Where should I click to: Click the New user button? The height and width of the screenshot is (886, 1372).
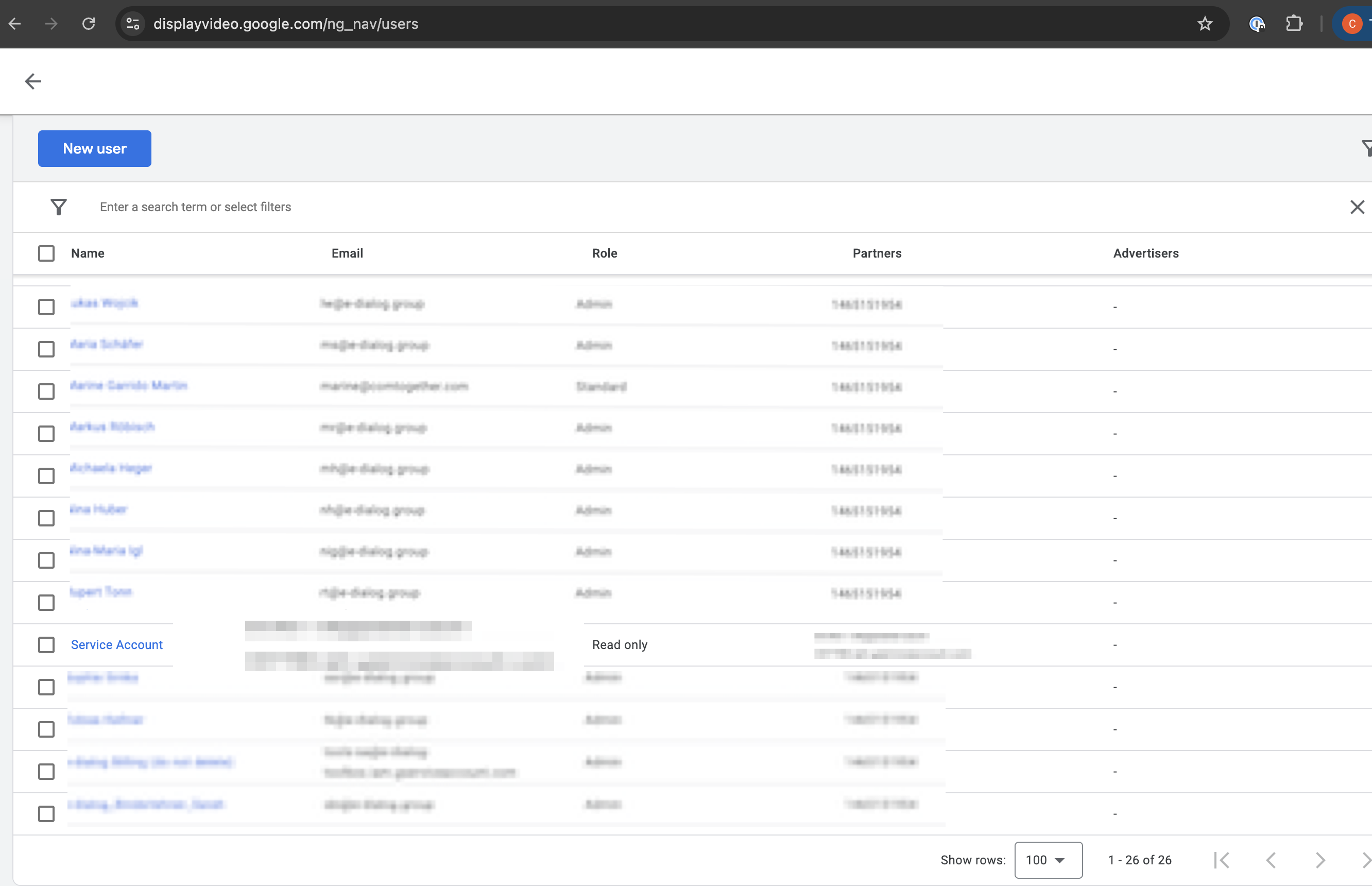[x=94, y=148]
